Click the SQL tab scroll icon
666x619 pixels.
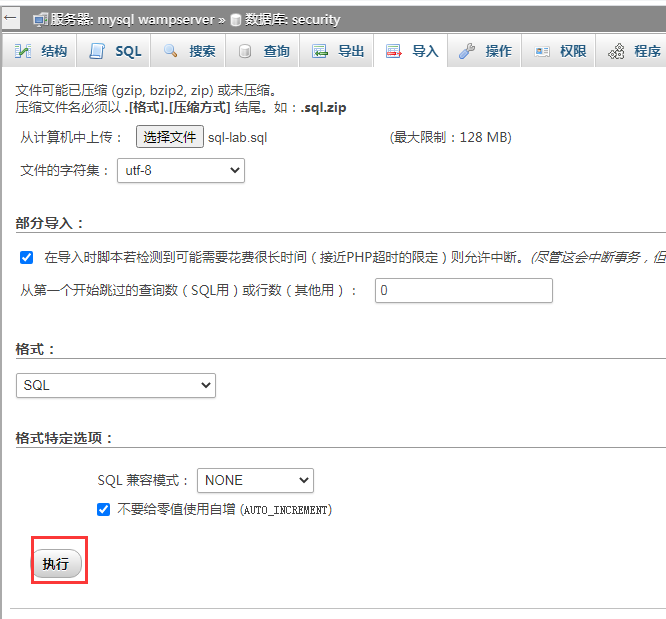(97, 51)
